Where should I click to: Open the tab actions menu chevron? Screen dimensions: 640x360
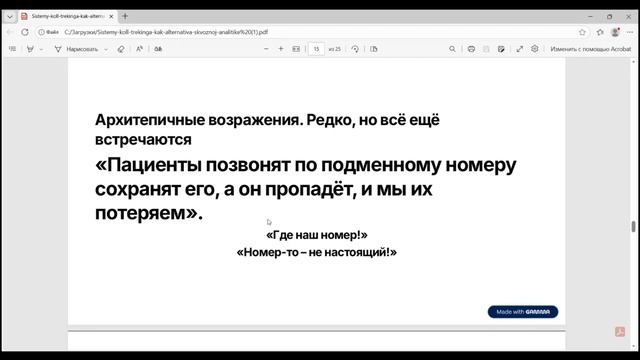10,17
